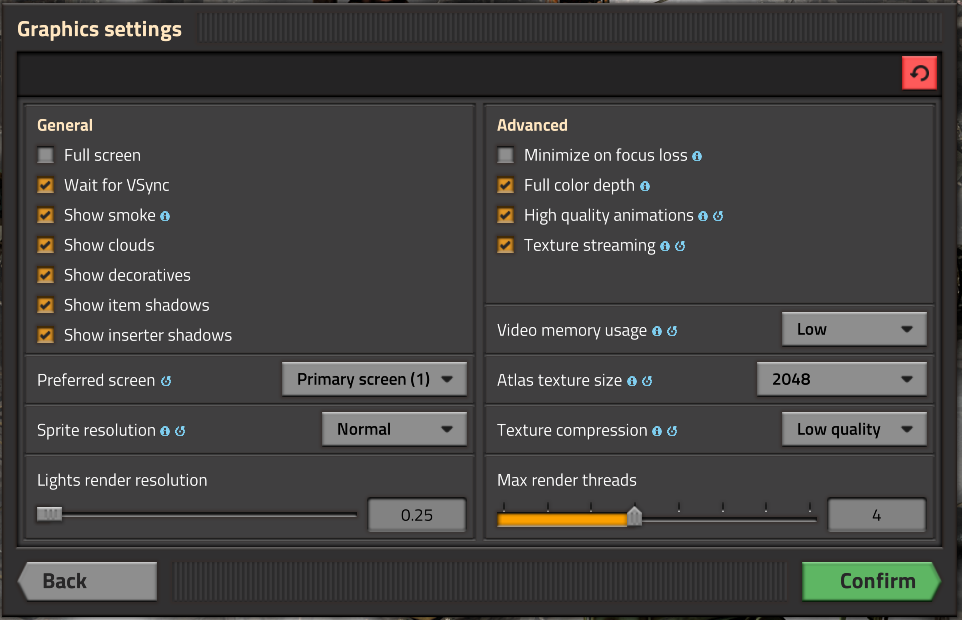
Task: Click info icon beside Video memory usage
Action: [x=657, y=331]
